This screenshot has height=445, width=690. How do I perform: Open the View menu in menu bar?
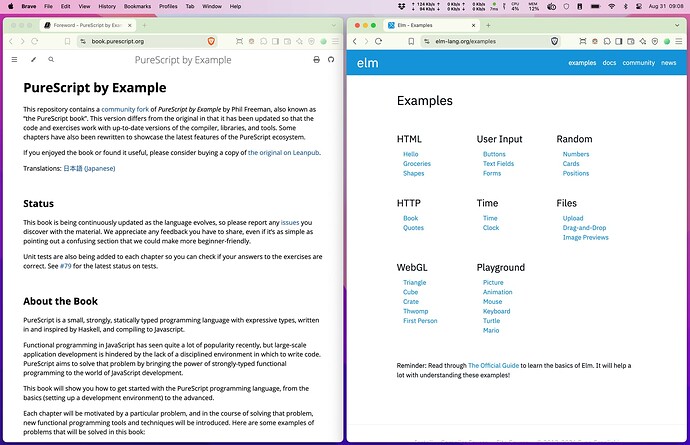pyautogui.click(x=84, y=6)
